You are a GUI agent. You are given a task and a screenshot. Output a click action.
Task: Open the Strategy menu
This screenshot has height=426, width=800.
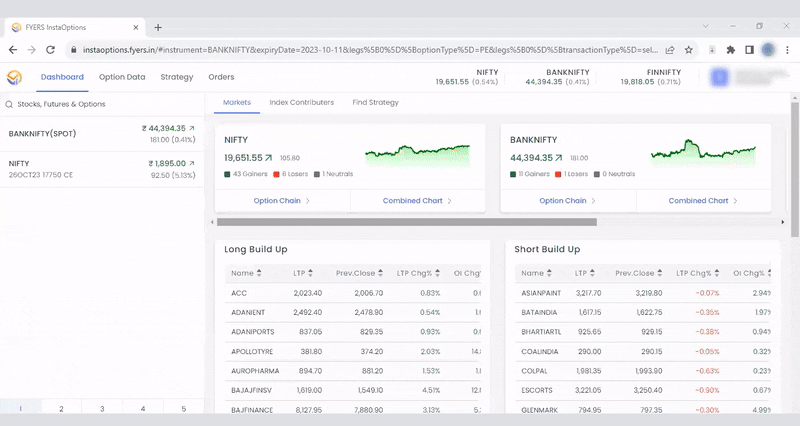pos(177,77)
